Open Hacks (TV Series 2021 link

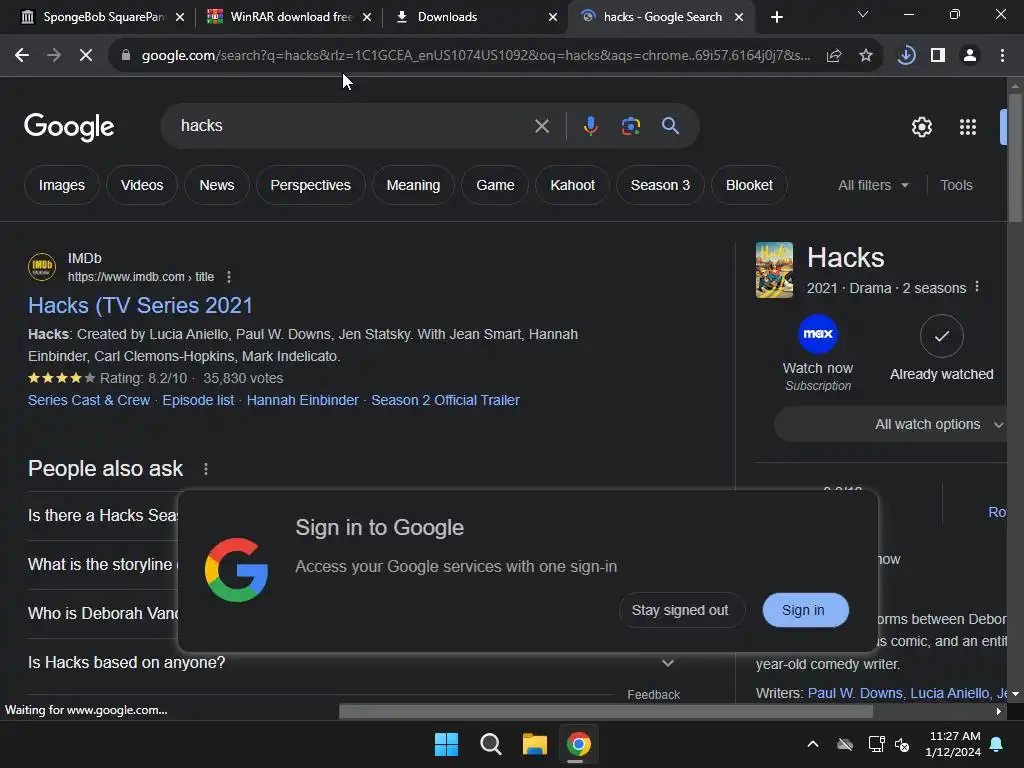pos(140,306)
